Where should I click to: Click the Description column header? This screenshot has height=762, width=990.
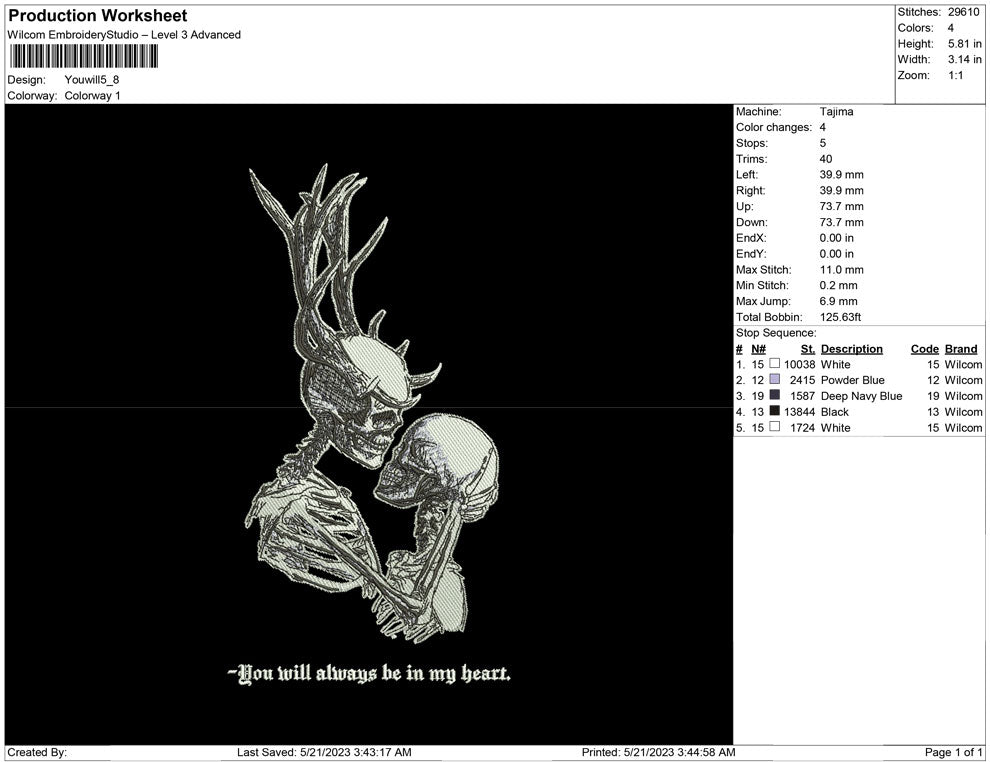coord(851,349)
